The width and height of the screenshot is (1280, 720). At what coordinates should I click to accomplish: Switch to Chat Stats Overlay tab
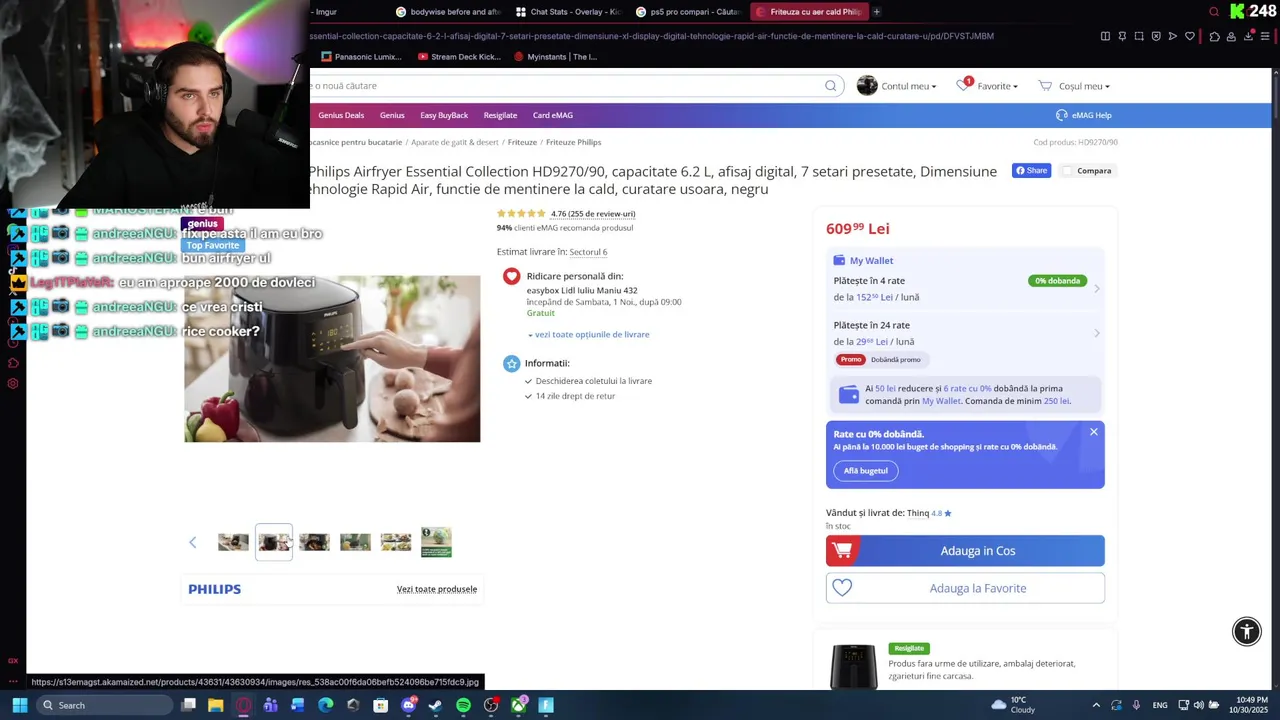(x=567, y=12)
